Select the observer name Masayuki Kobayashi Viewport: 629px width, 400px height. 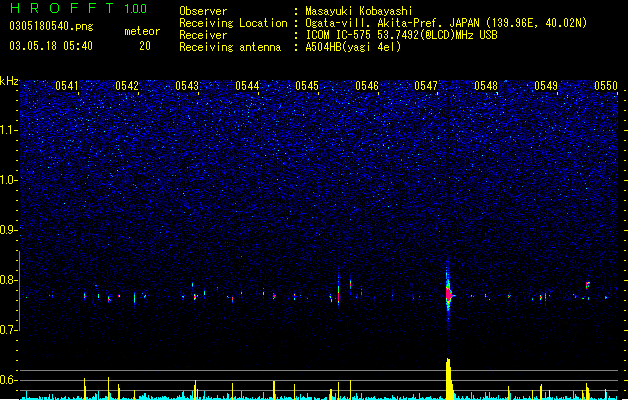(x=359, y=11)
